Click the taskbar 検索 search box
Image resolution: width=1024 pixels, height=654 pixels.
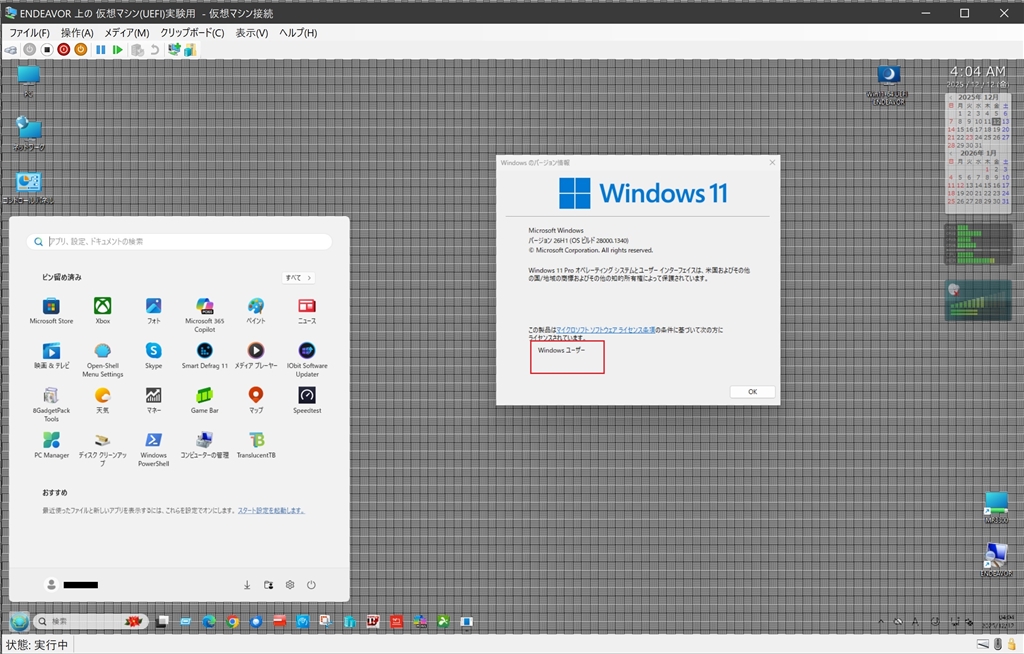[90, 621]
